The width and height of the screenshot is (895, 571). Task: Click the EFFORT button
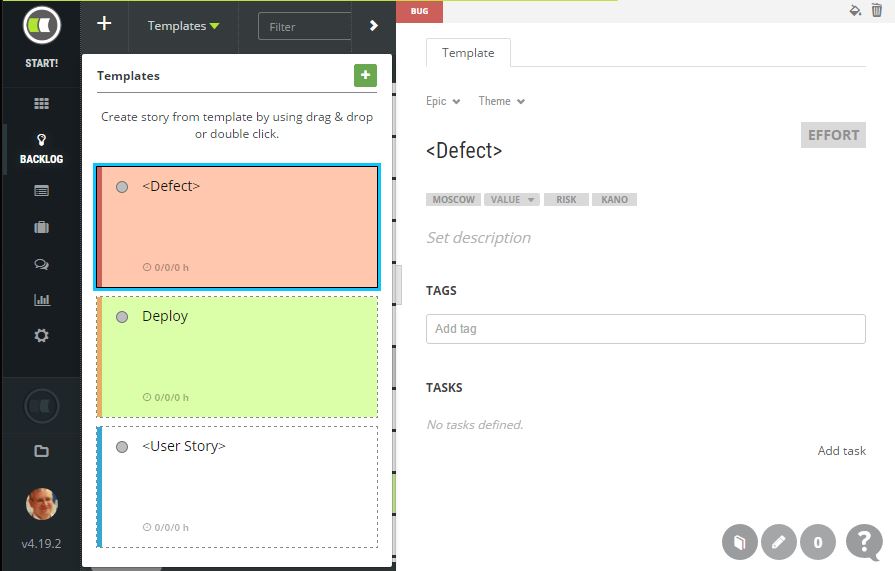click(833, 135)
